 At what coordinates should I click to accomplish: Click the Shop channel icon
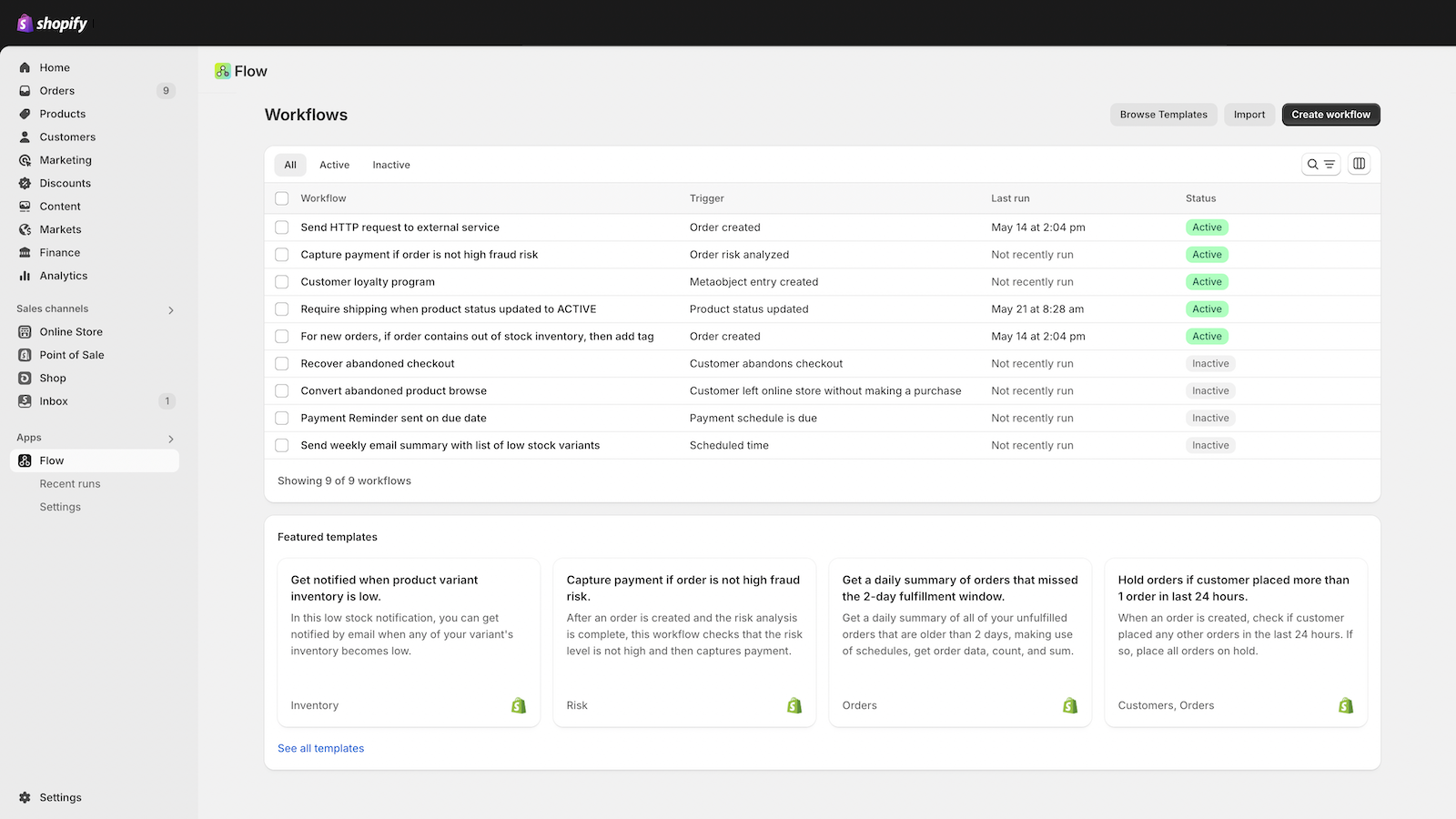point(25,379)
